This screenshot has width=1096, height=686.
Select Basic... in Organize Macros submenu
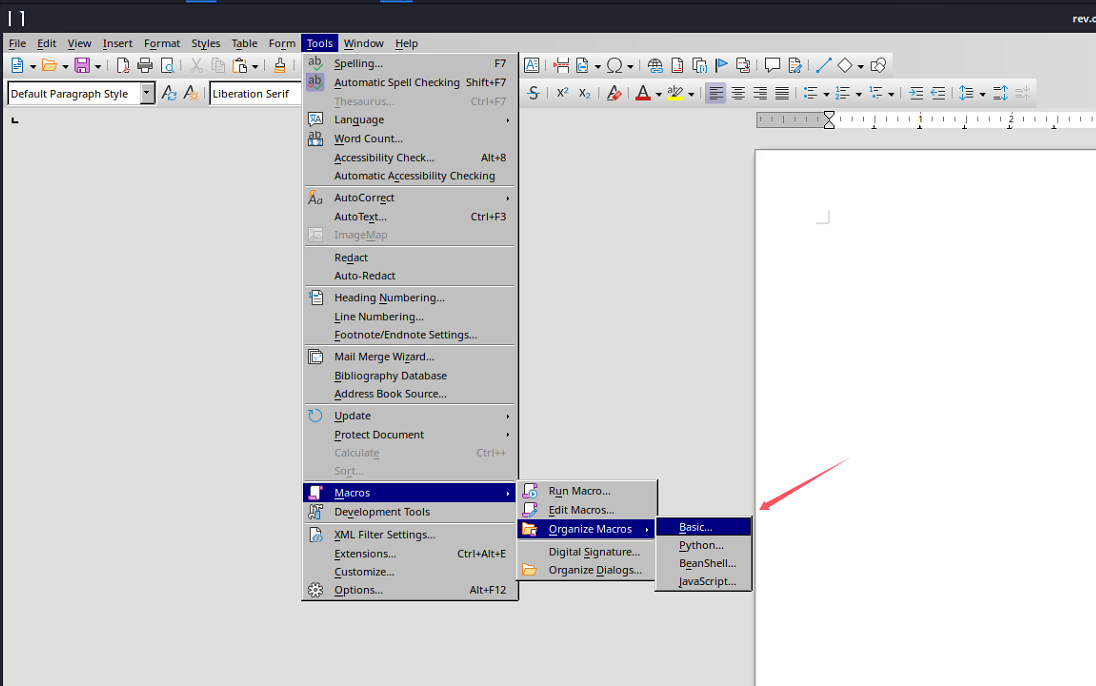[695, 527]
